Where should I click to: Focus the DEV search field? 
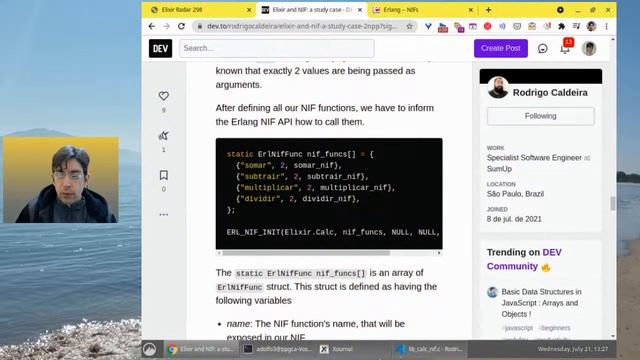point(277,48)
